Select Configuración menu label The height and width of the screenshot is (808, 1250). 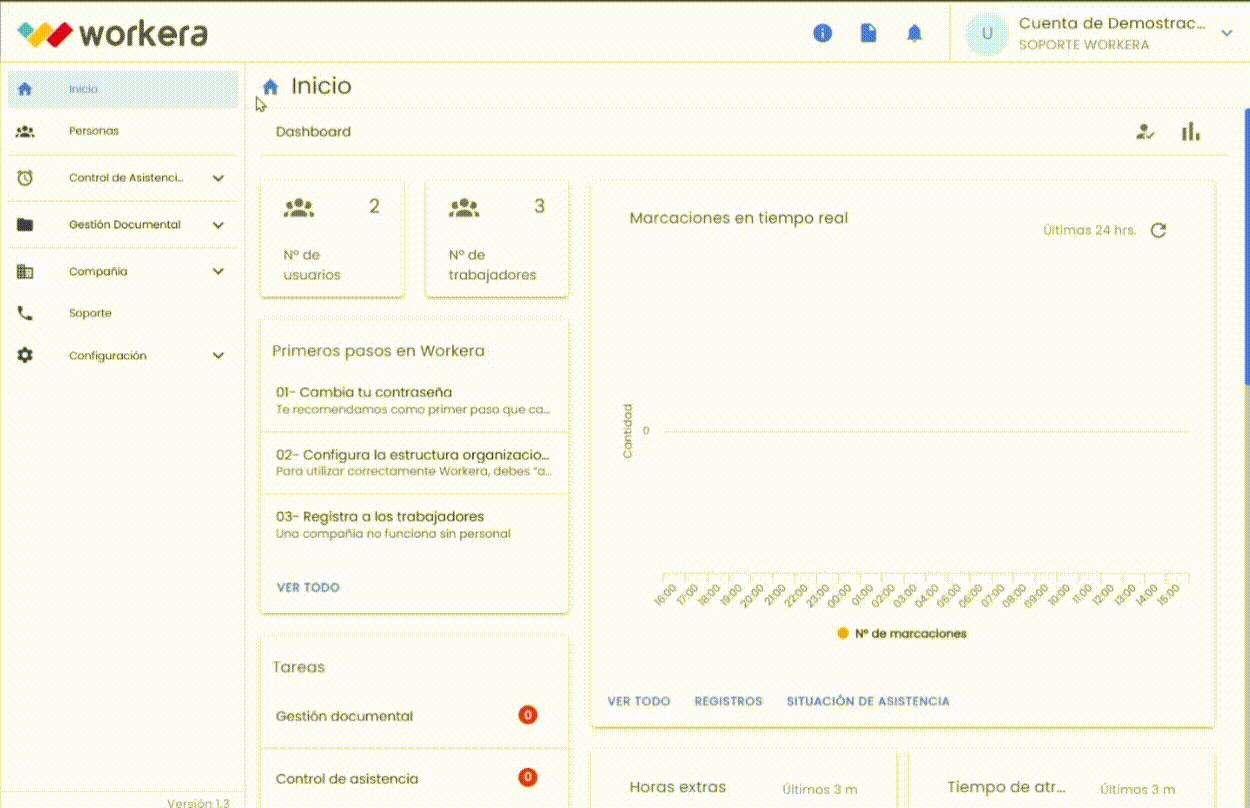click(x=108, y=356)
